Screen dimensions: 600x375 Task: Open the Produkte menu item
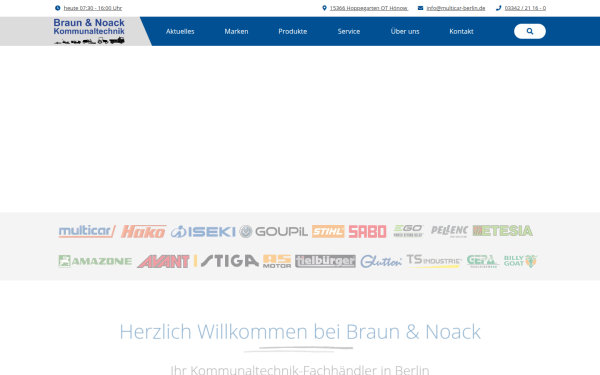293,31
